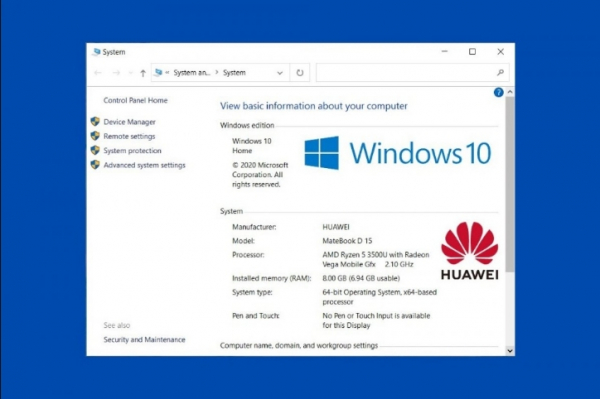The image size is (600, 399).
Task: Click the computer icon in the address bar
Action: 158,72
